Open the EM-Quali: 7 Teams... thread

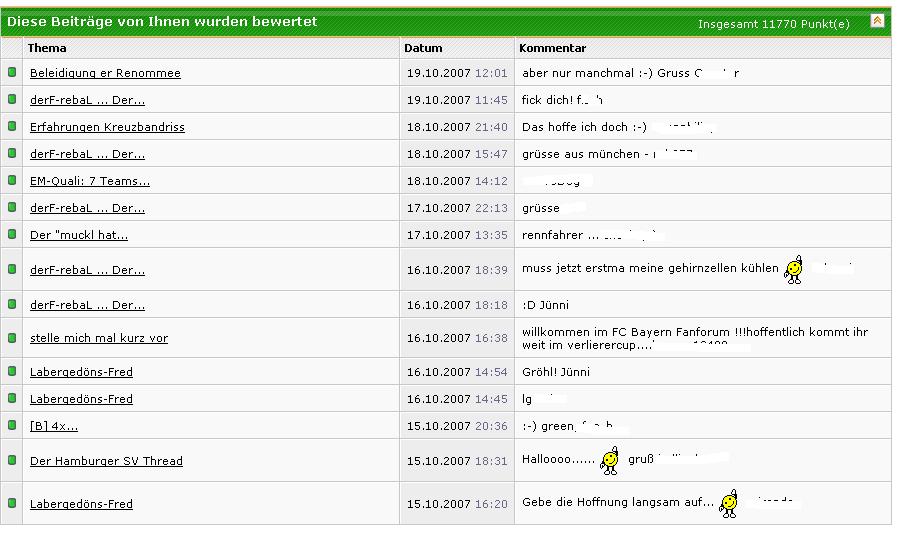click(x=90, y=181)
